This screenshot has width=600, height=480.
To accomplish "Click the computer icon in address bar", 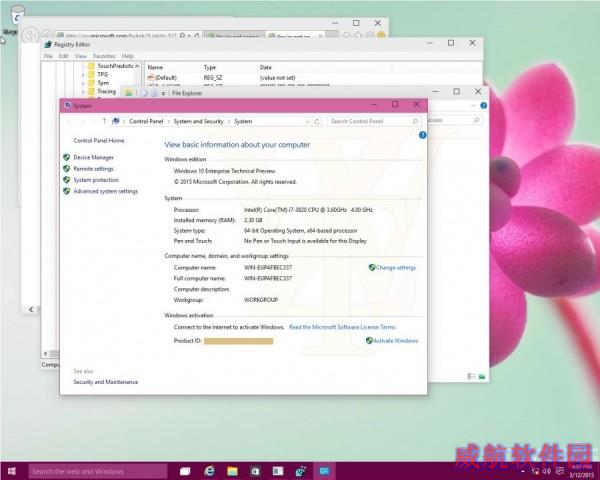I will coord(116,121).
